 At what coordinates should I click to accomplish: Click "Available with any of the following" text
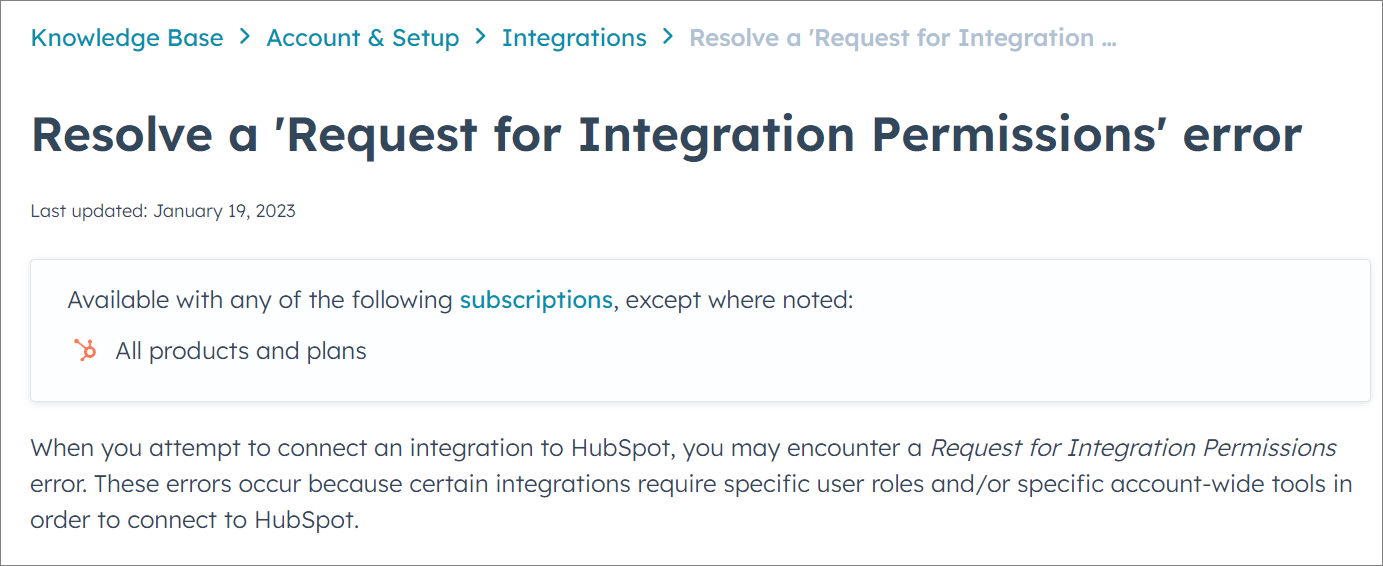[x=260, y=300]
